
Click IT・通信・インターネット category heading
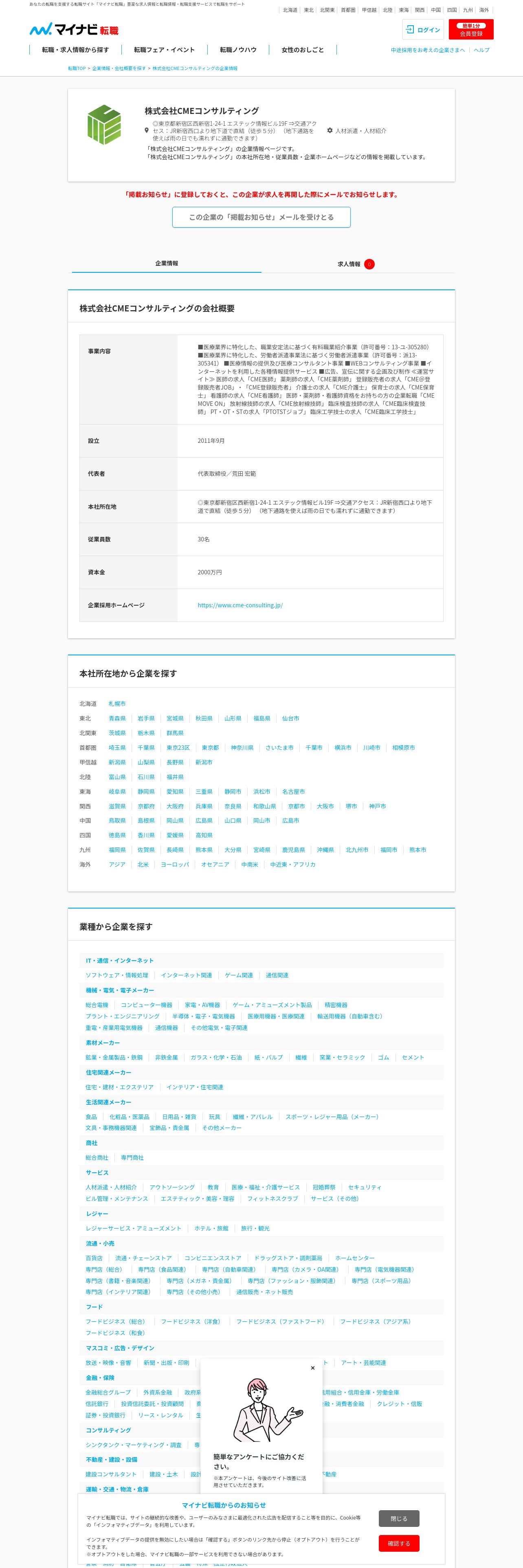click(120, 961)
